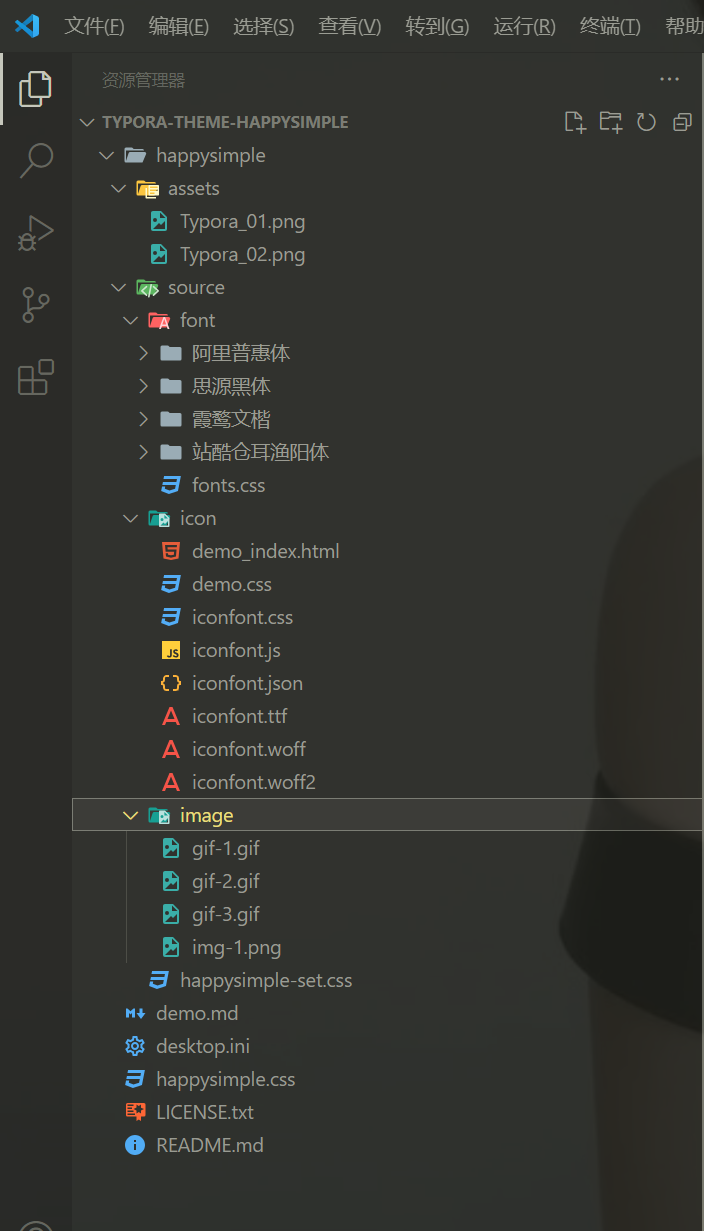Open the Extensions view
704x1231 pixels.
tap(36, 377)
